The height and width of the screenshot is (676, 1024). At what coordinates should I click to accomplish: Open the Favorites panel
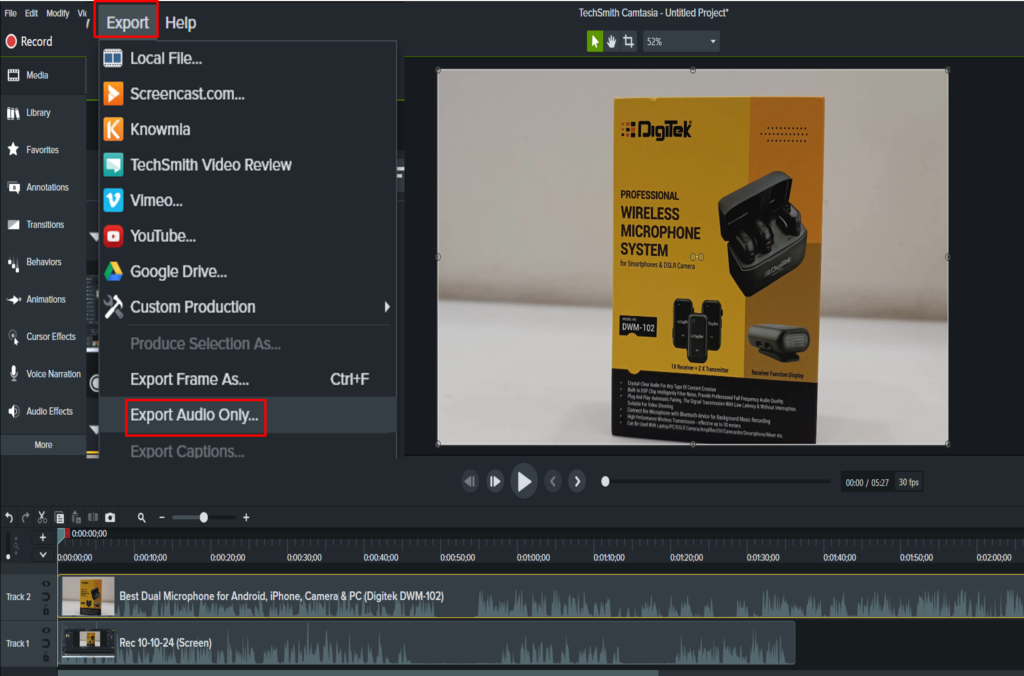pyautogui.click(x=42, y=150)
